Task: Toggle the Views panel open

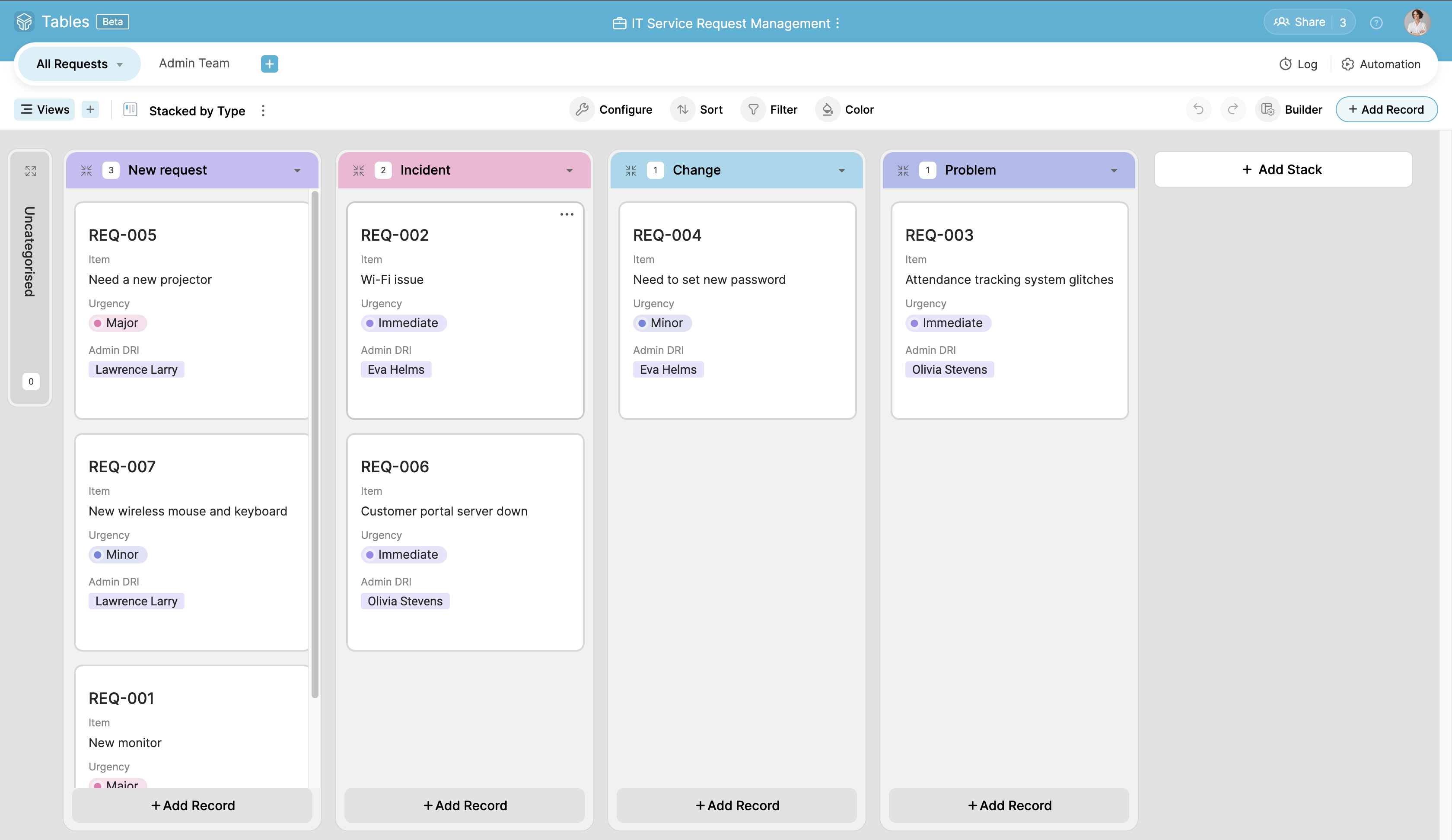Action: [x=44, y=109]
